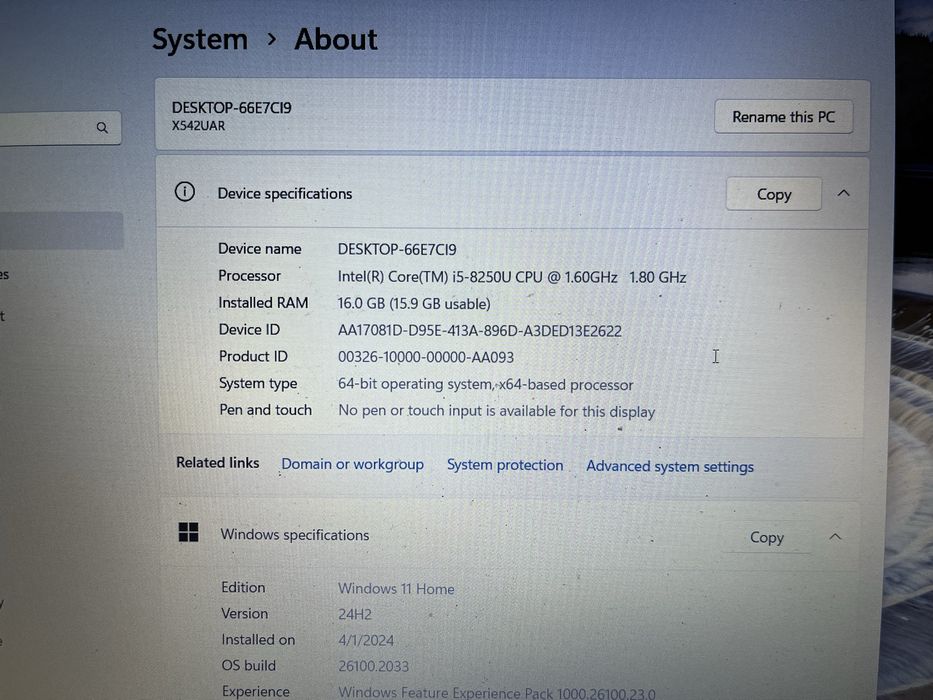This screenshot has height=700, width=933.
Task: Click the Device specifications heading text
Action: [x=284, y=193]
